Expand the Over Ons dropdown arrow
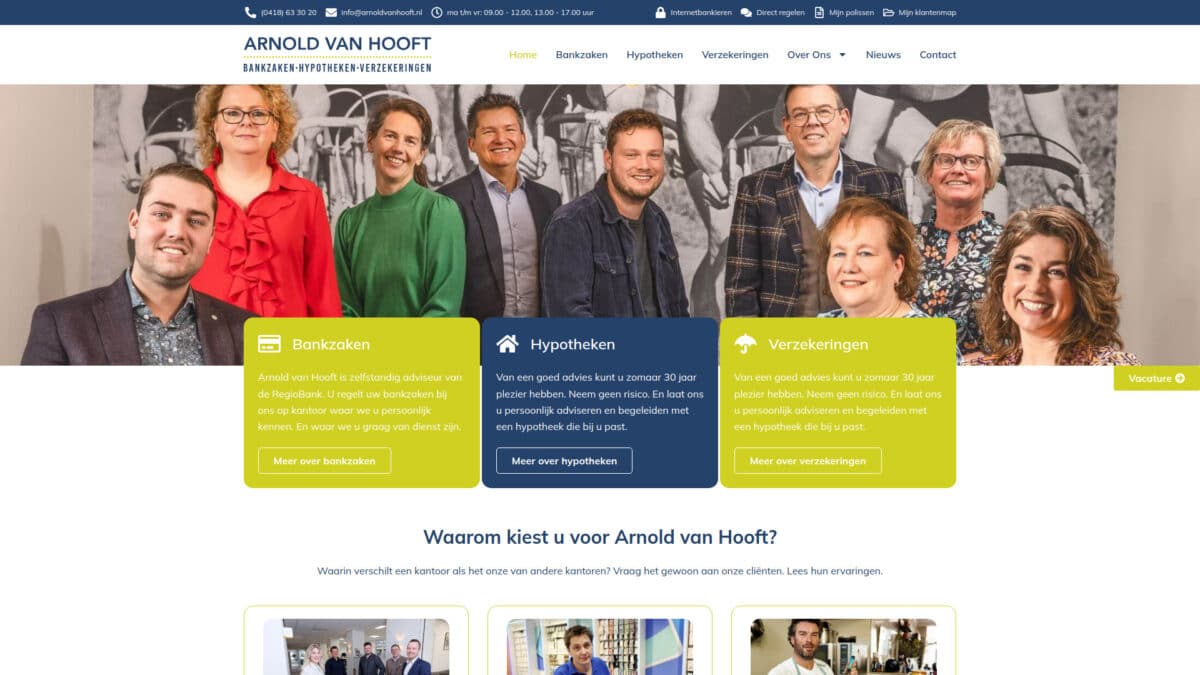 click(x=842, y=55)
